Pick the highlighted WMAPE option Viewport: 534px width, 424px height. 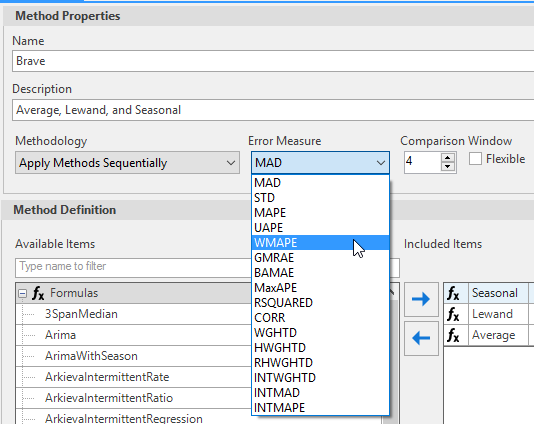pos(320,243)
